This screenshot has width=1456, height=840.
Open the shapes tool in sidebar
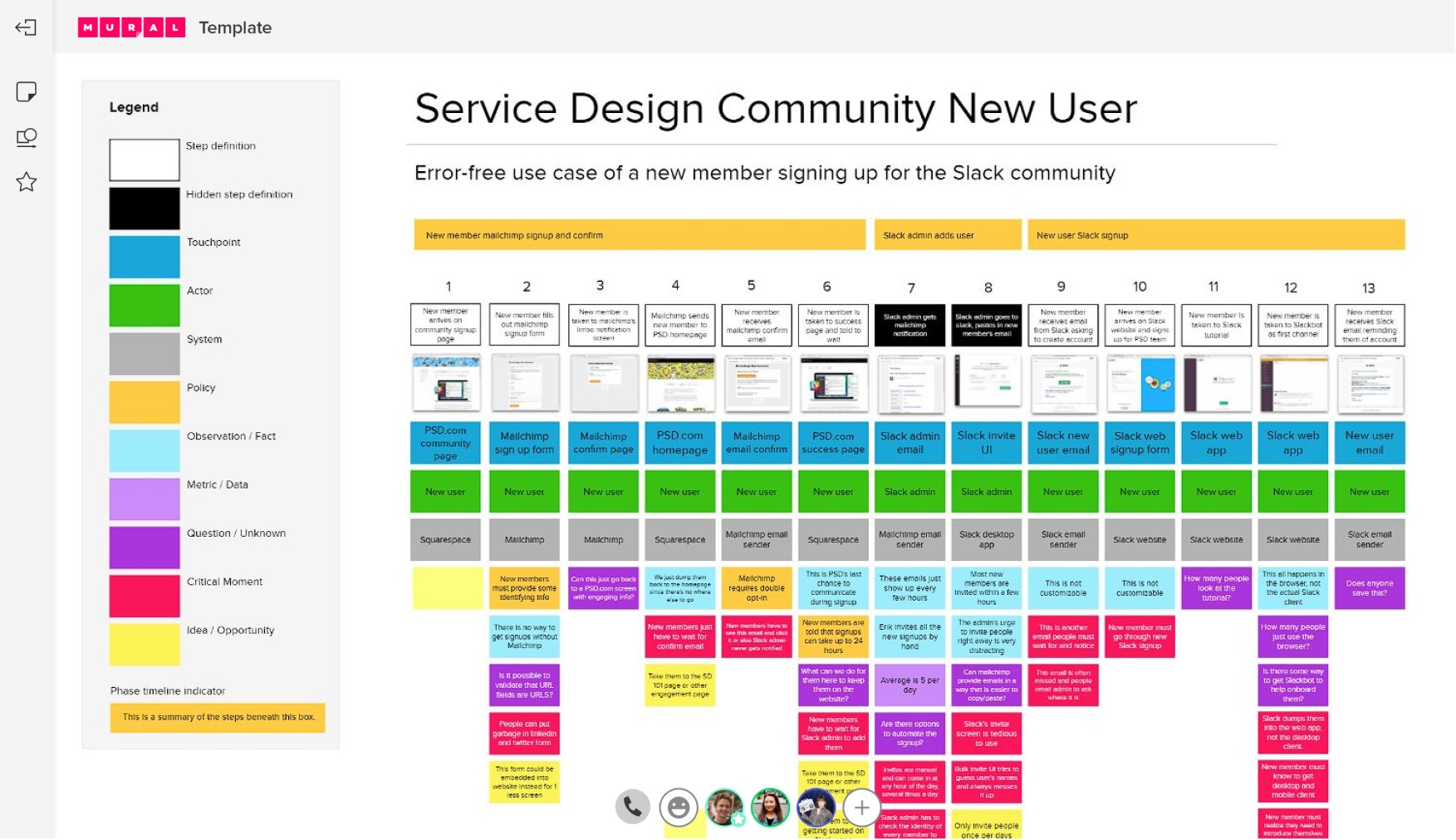tap(26, 137)
